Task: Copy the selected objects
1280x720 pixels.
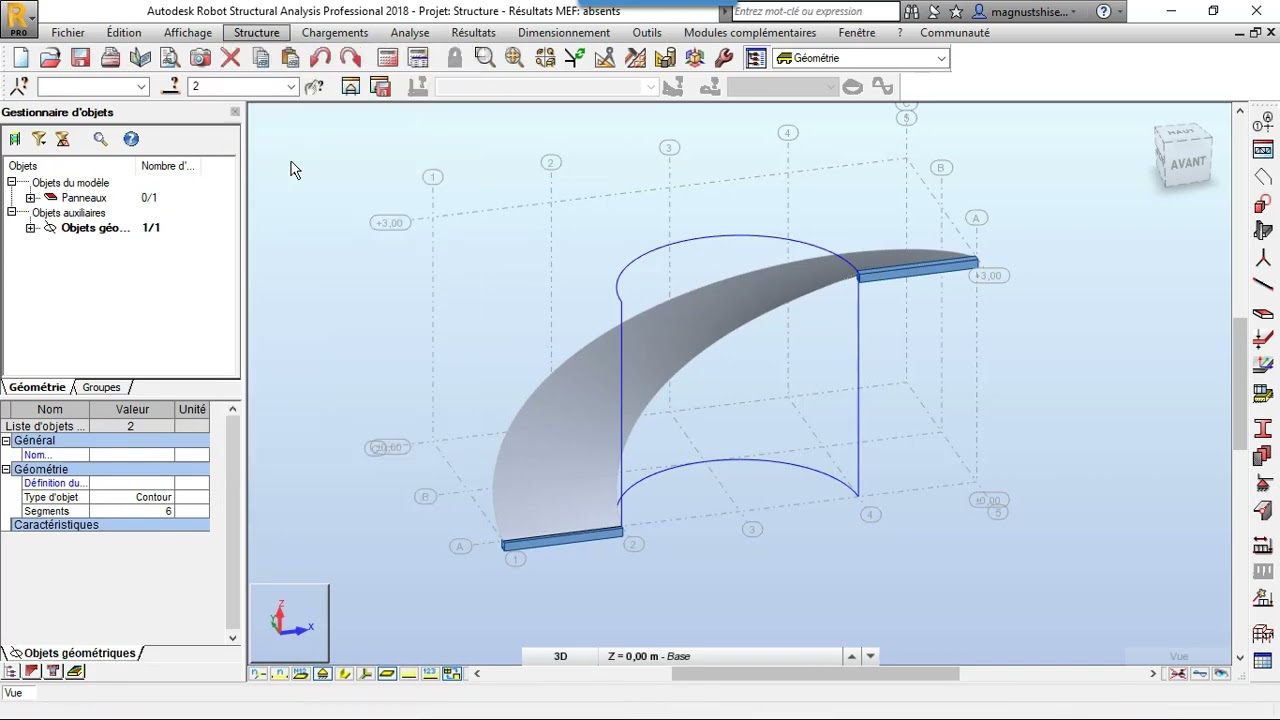Action: click(x=261, y=58)
